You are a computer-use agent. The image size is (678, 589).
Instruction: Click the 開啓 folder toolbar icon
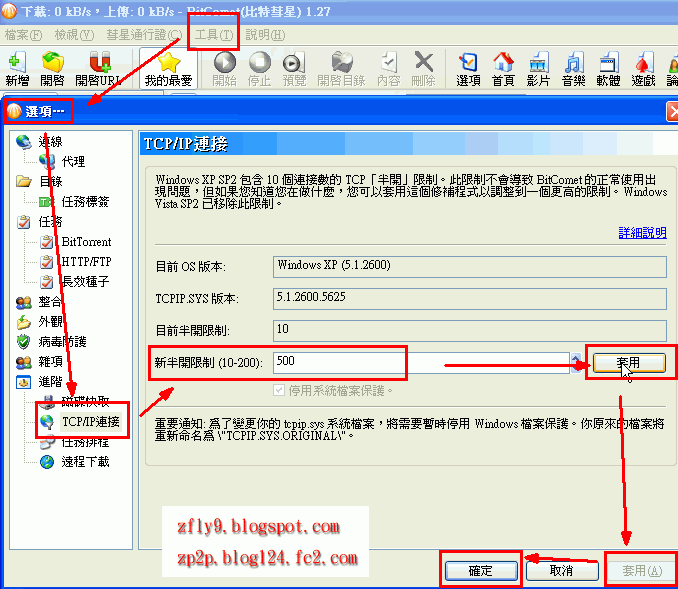tap(52, 69)
